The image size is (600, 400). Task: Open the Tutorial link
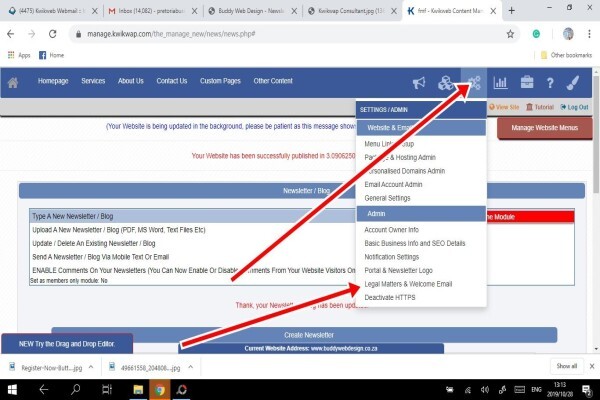tap(540, 107)
